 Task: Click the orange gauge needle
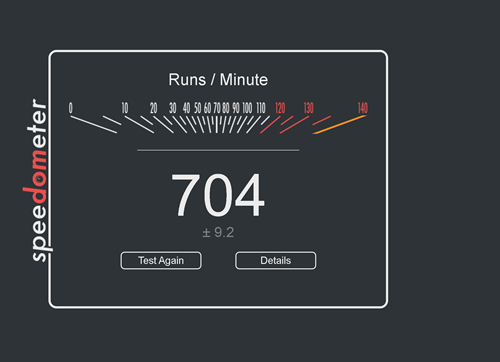pos(339,125)
